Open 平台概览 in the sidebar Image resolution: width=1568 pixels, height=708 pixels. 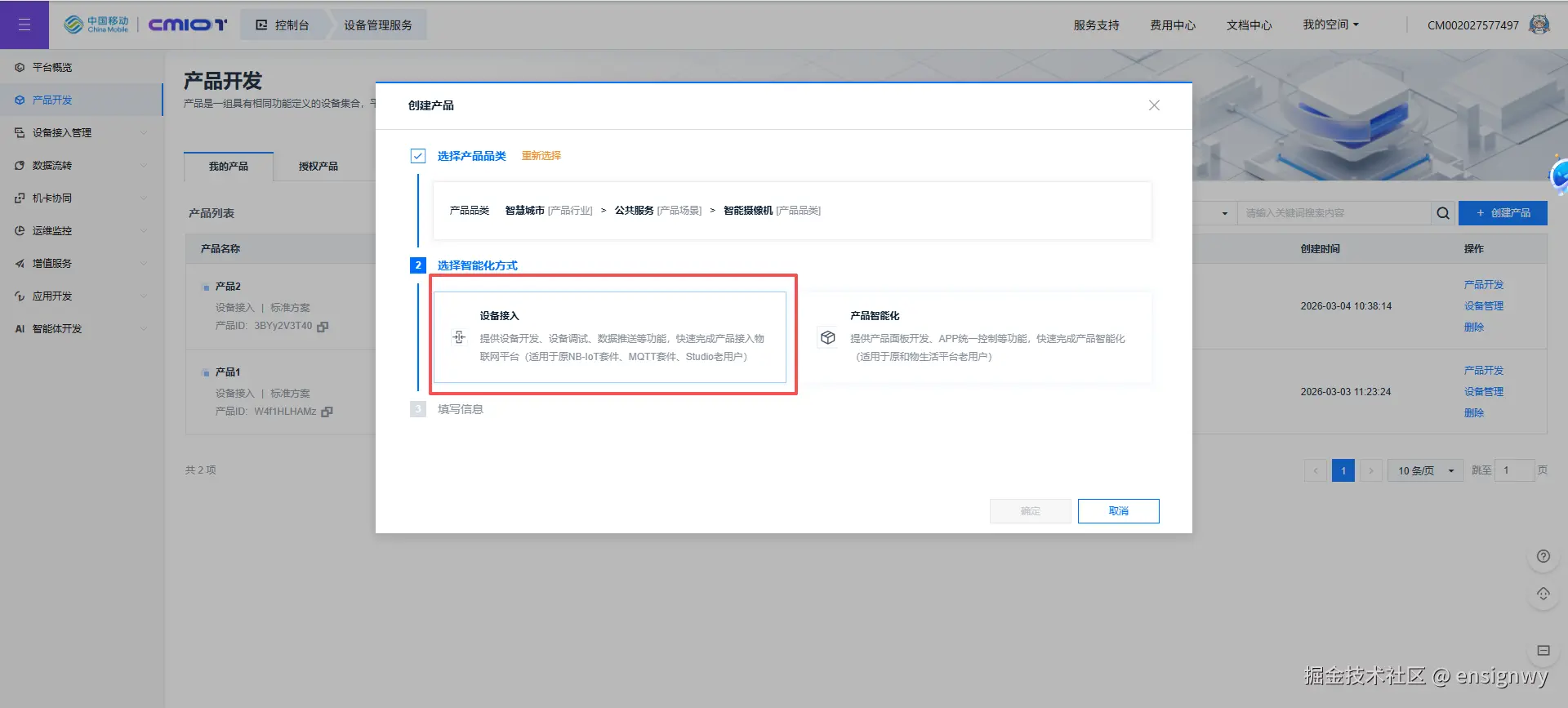[52, 67]
